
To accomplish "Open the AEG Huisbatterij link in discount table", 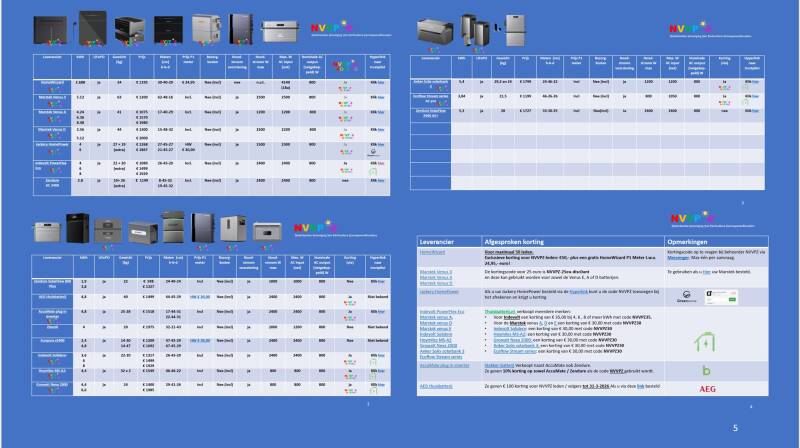I will 436,386.
